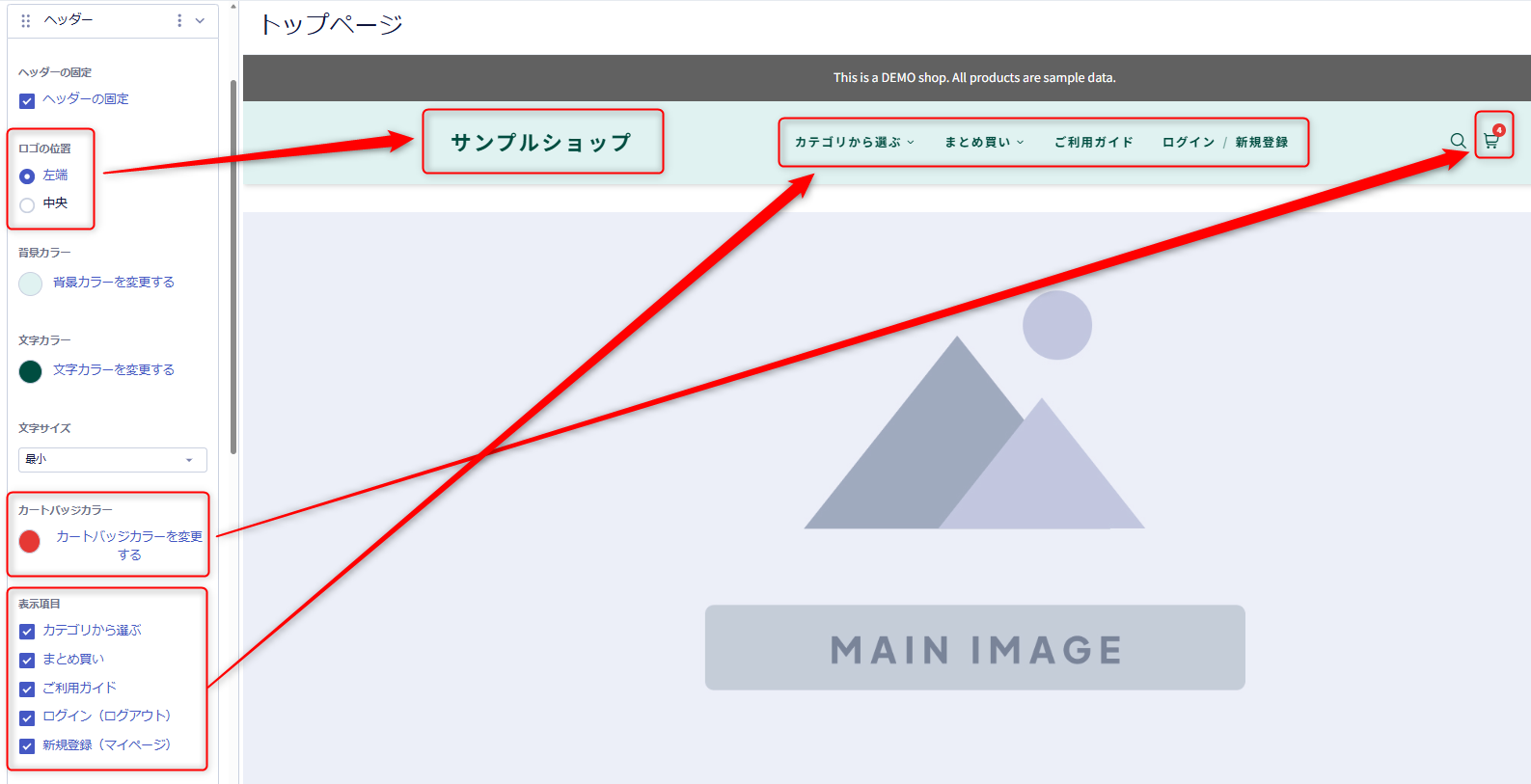Uncheck the ご利用ガイド display item

27,689
